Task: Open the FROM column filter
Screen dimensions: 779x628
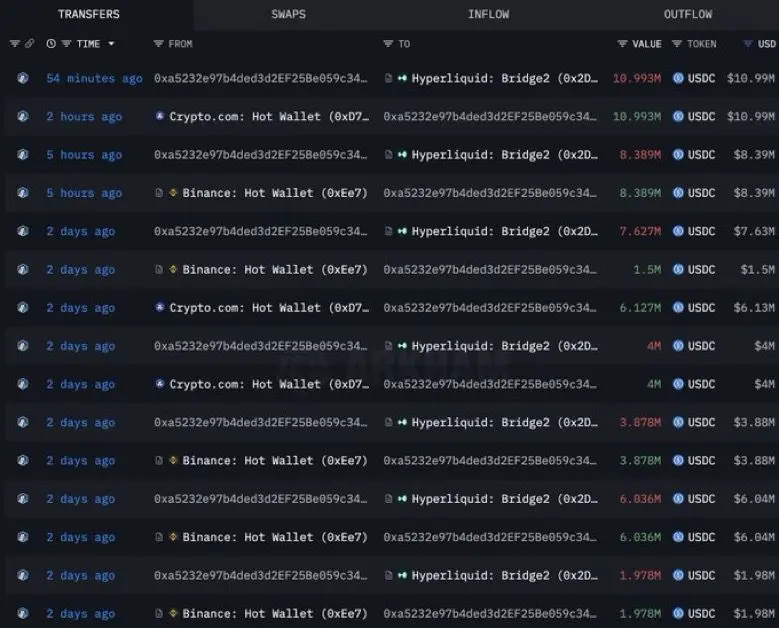Action: point(158,44)
